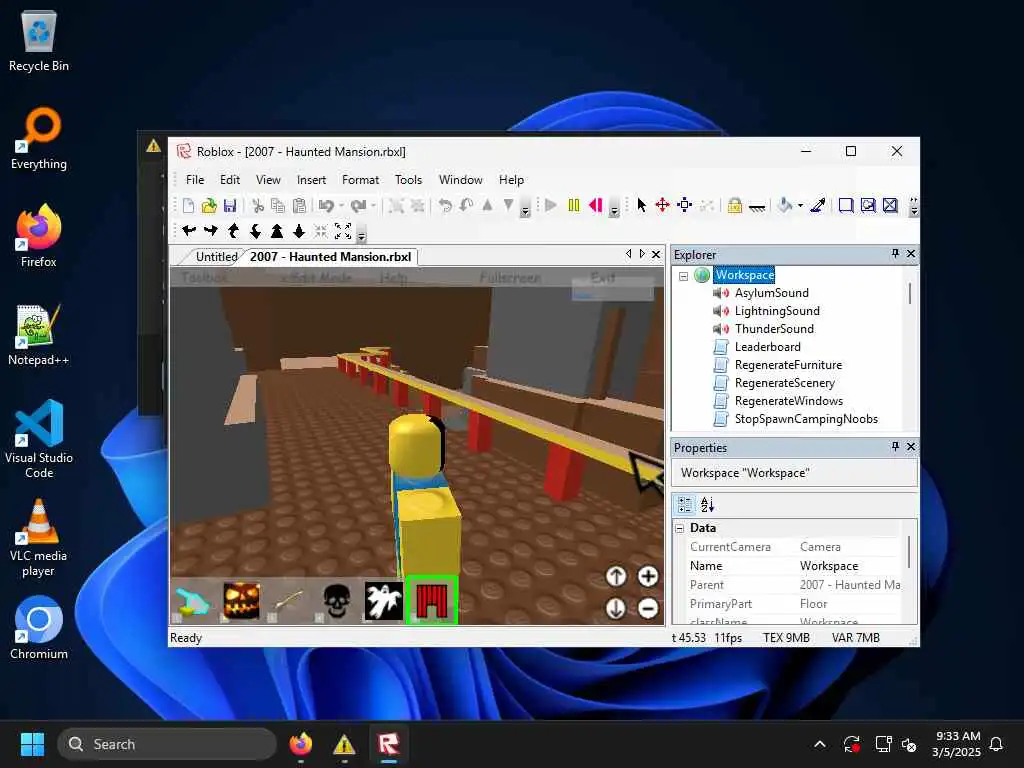Expand the run toolbar overflow options
Image resolution: width=1024 pixels, height=768 pixels.
click(x=614, y=208)
